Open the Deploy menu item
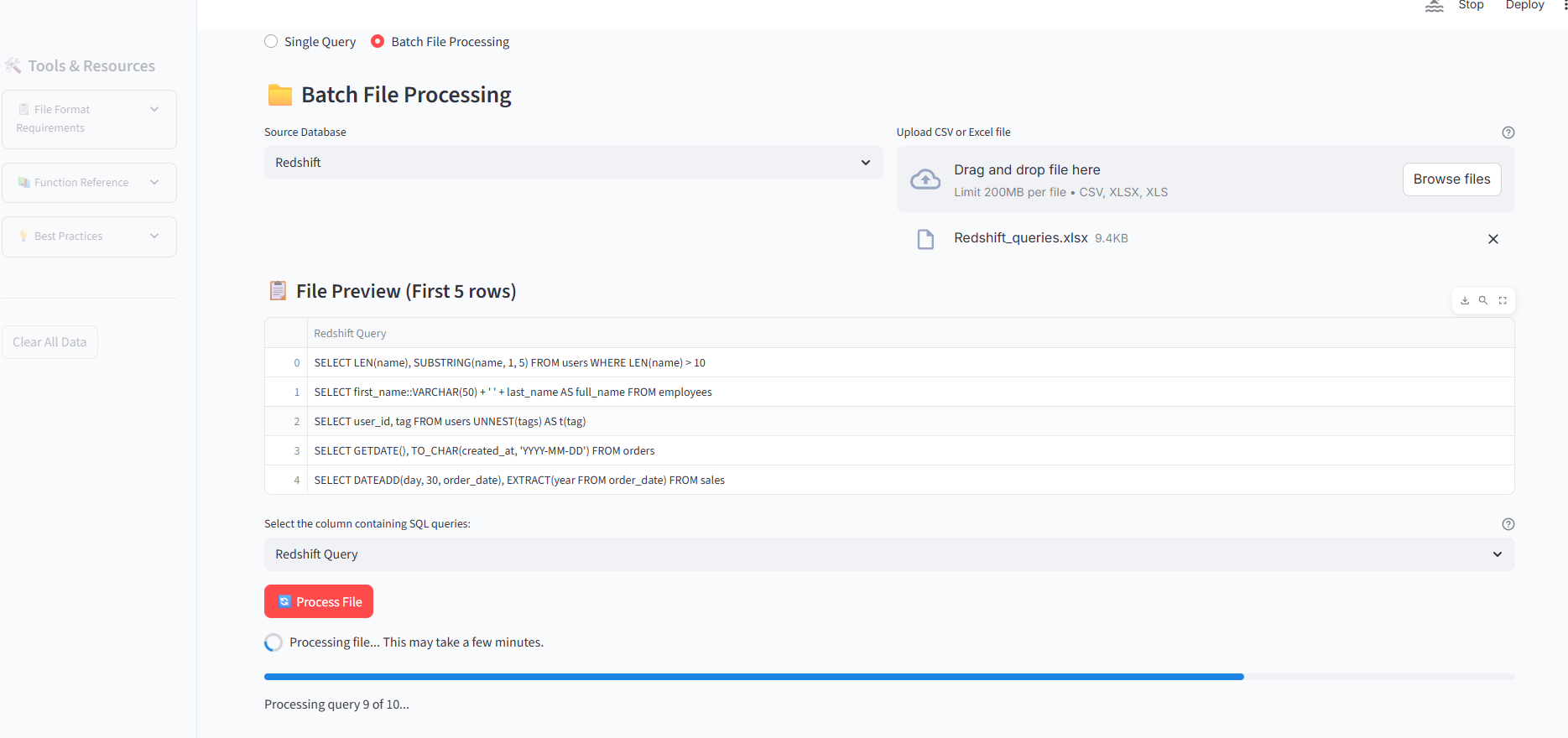The width and height of the screenshot is (1568, 738). tap(1524, 6)
